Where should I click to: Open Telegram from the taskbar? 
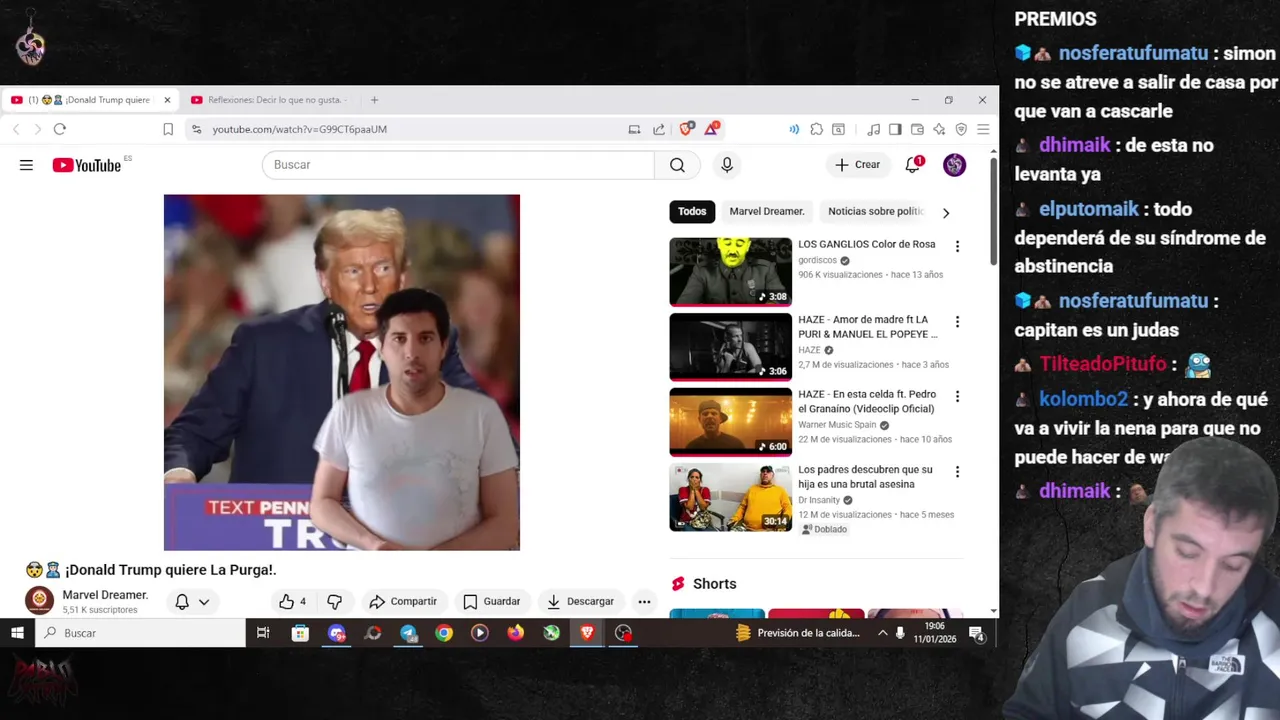pyautogui.click(x=408, y=633)
